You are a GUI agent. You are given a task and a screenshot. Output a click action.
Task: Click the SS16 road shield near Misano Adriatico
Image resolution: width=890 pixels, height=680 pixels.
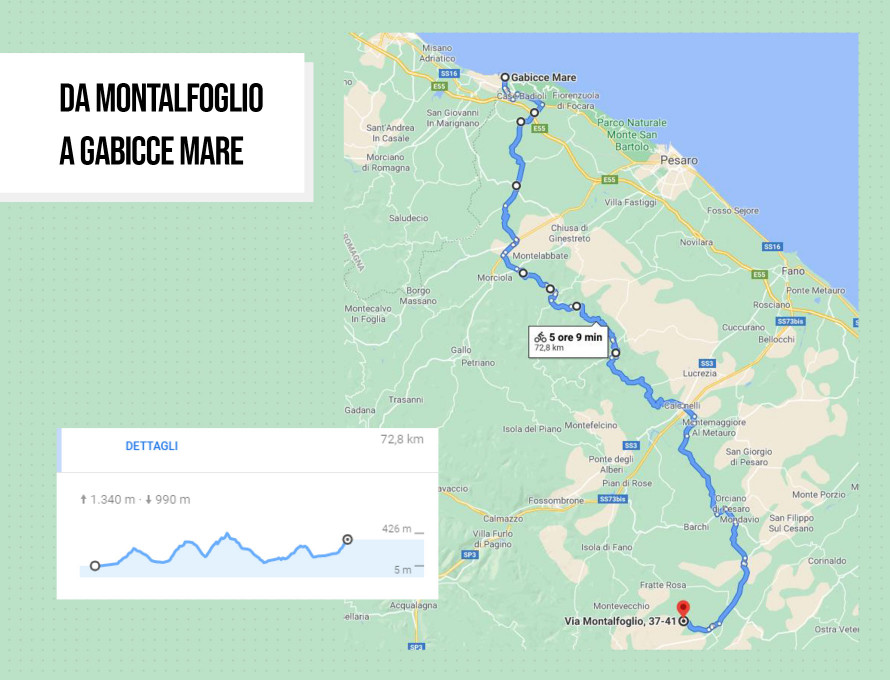[x=449, y=74]
